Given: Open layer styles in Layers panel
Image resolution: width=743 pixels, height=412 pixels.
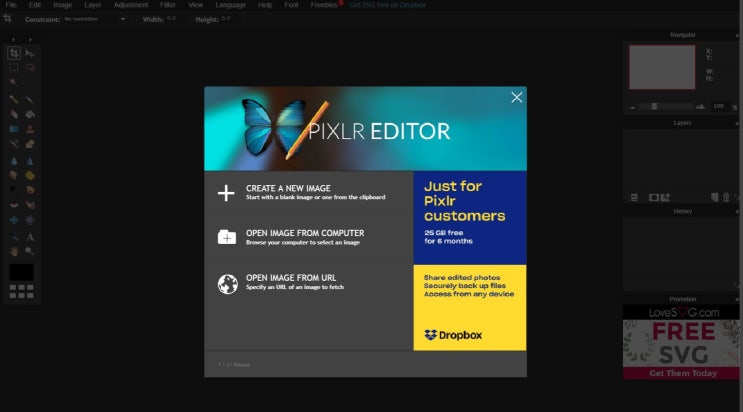Looking at the screenshot, I should [665, 197].
